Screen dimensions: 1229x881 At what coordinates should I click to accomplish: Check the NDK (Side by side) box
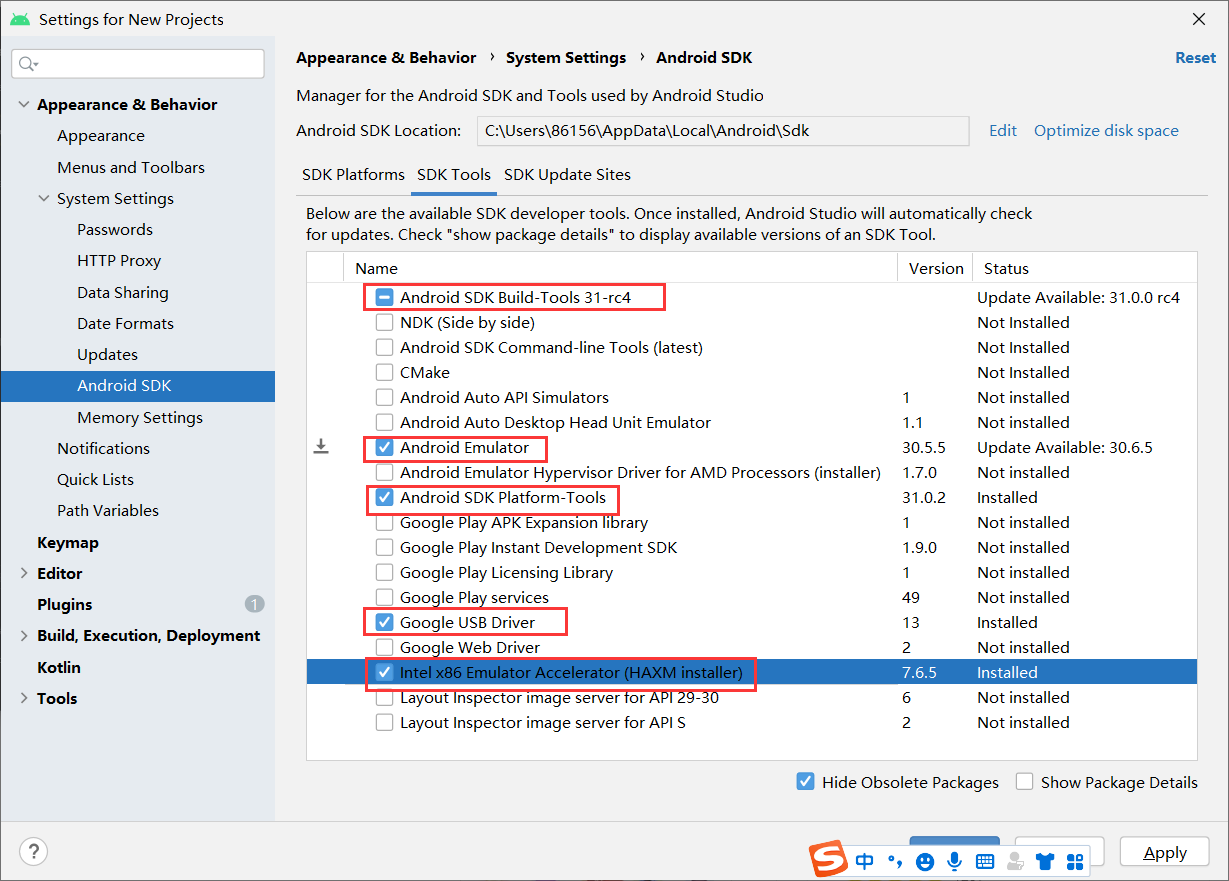point(384,322)
